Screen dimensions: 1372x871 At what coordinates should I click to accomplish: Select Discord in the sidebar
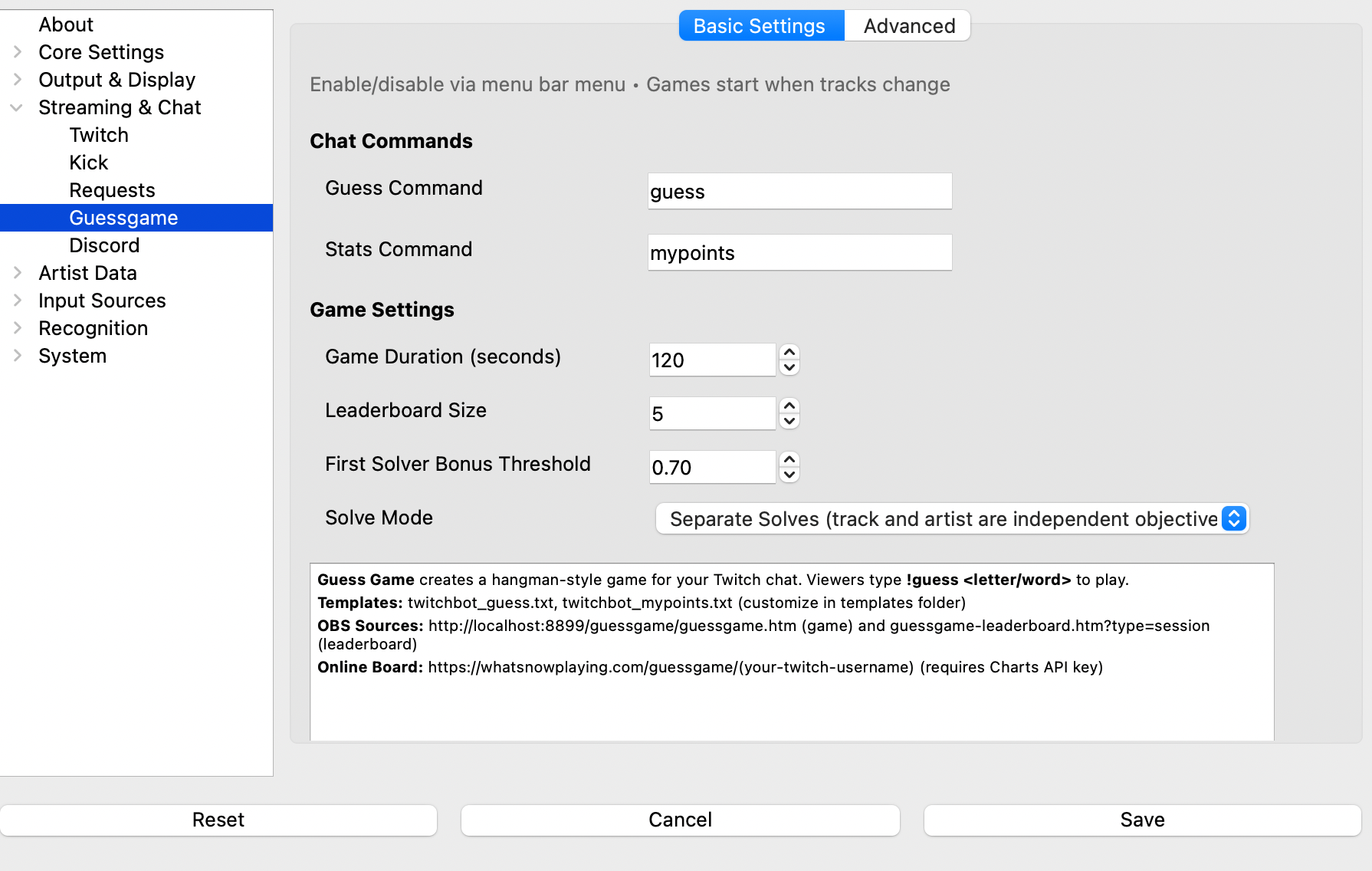[104, 245]
